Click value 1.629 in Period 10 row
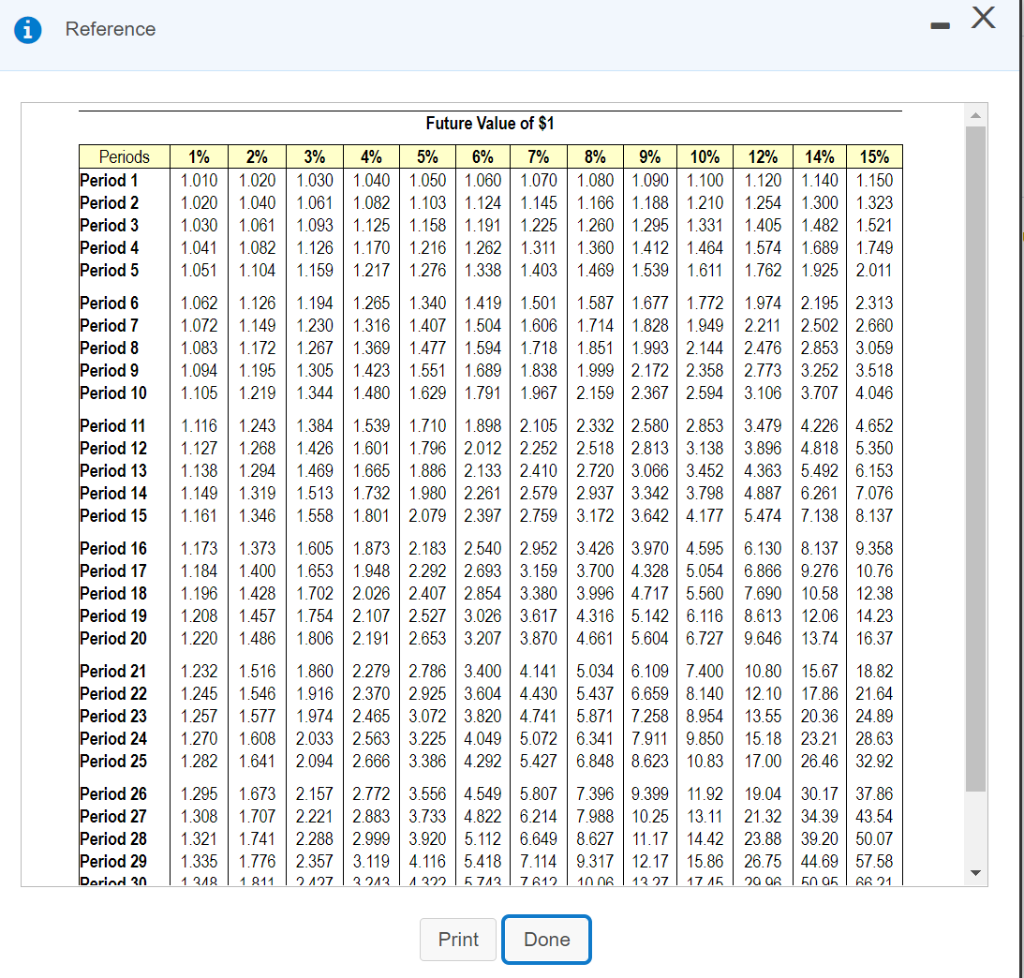 pyautogui.click(x=427, y=393)
